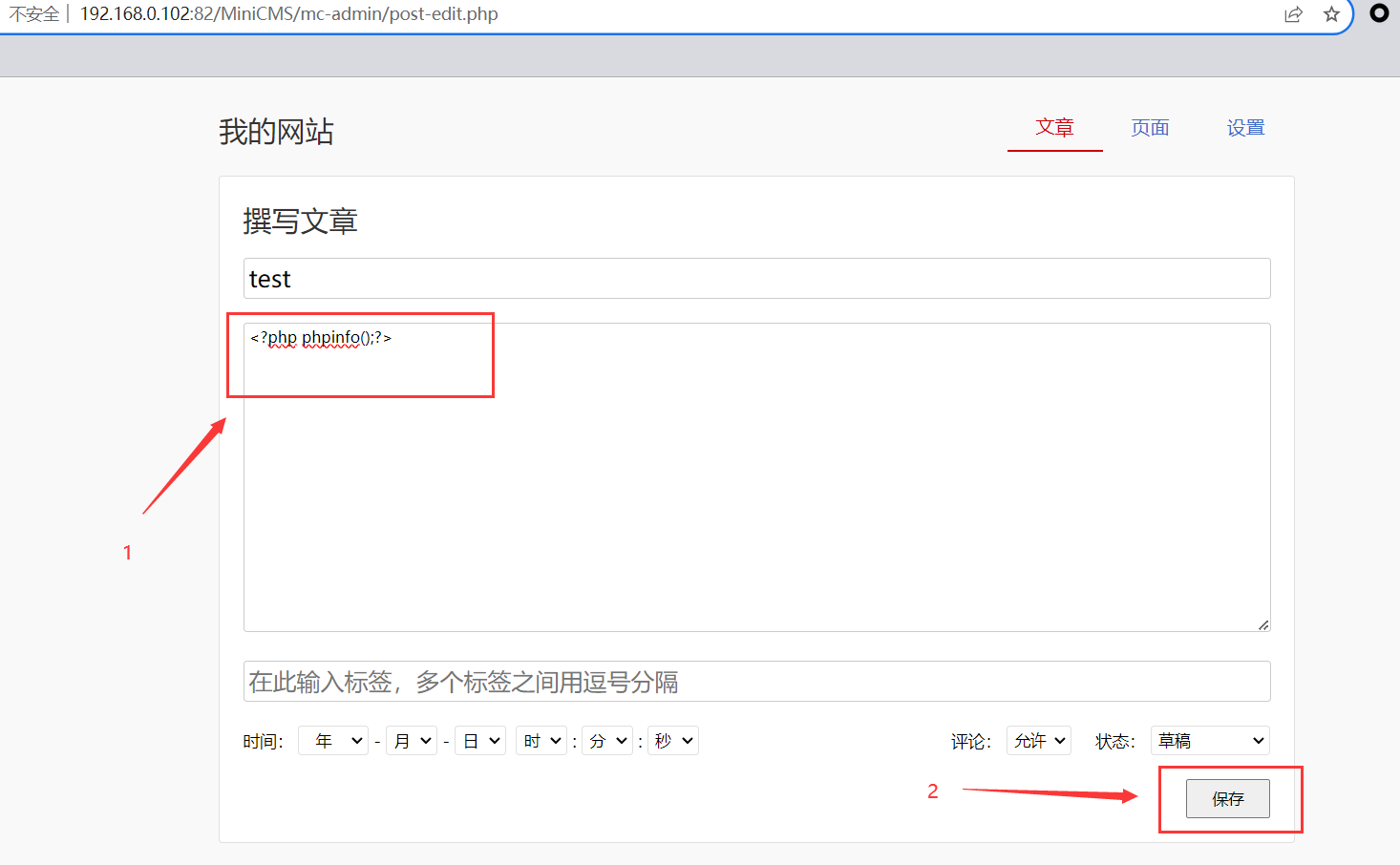The width and height of the screenshot is (1400, 865).
Task: Change the 评论 allow-comments dropdown
Action: pyautogui.click(x=1039, y=741)
